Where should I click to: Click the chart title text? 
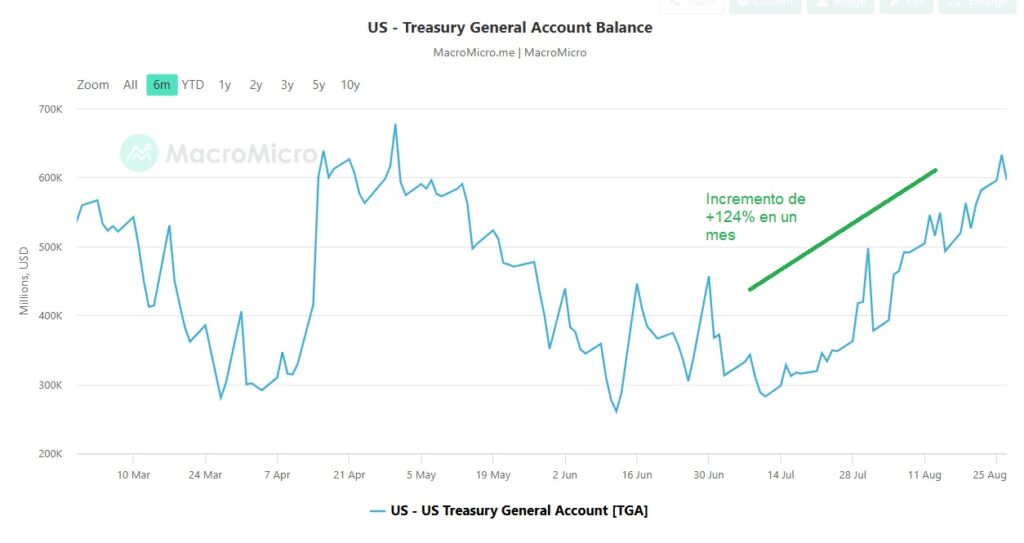(x=510, y=27)
